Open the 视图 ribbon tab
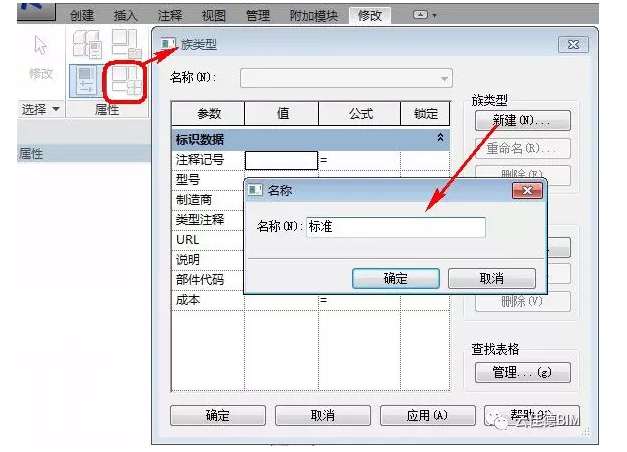Screen dimensions: 627x452 [214, 16]
